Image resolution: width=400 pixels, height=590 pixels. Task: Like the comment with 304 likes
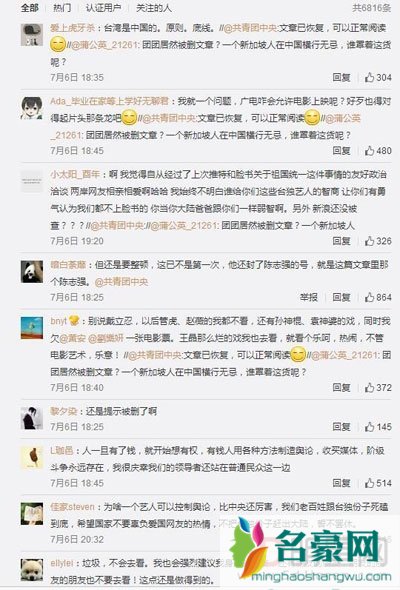378,78
